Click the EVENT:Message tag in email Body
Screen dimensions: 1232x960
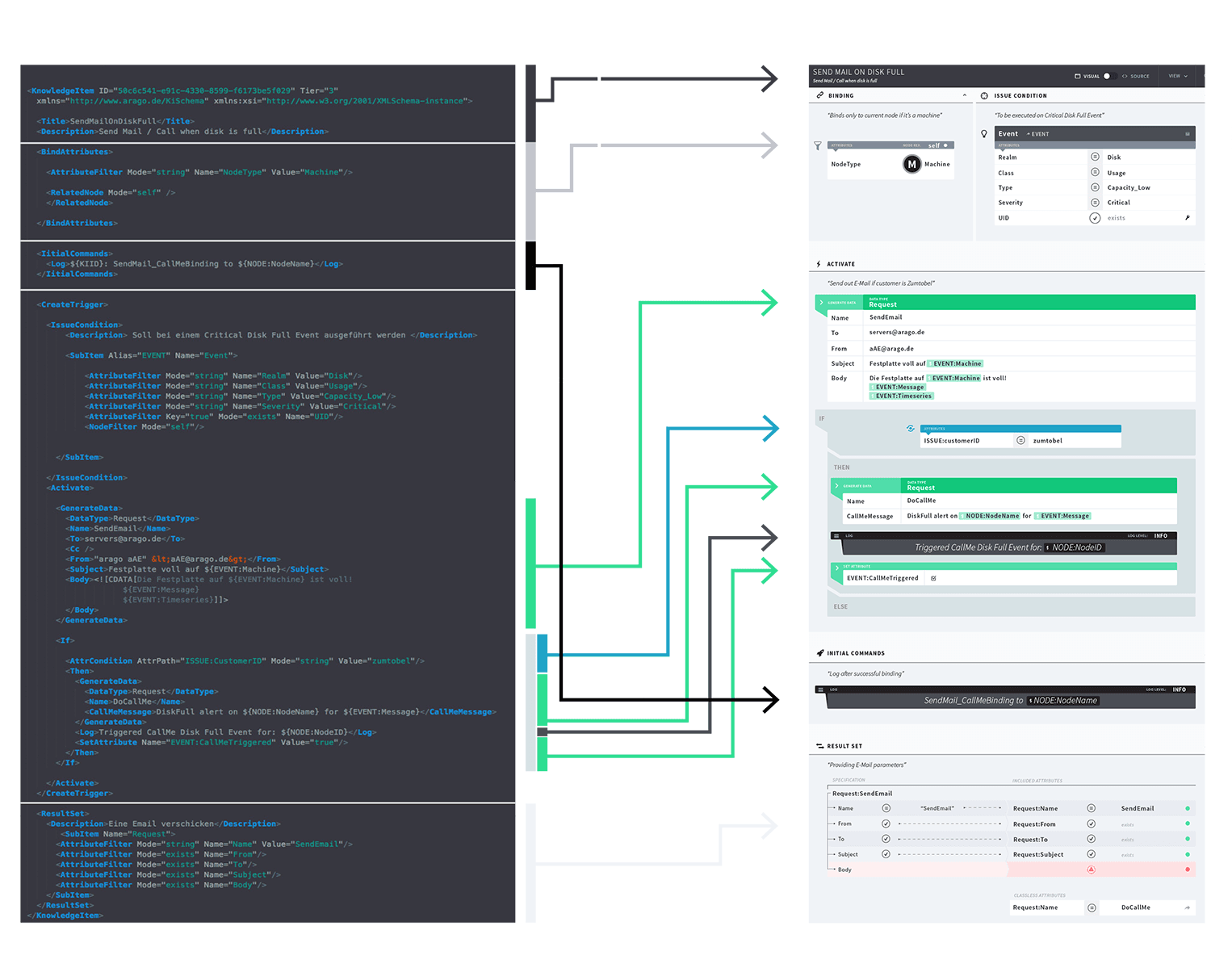pos(898,387)
